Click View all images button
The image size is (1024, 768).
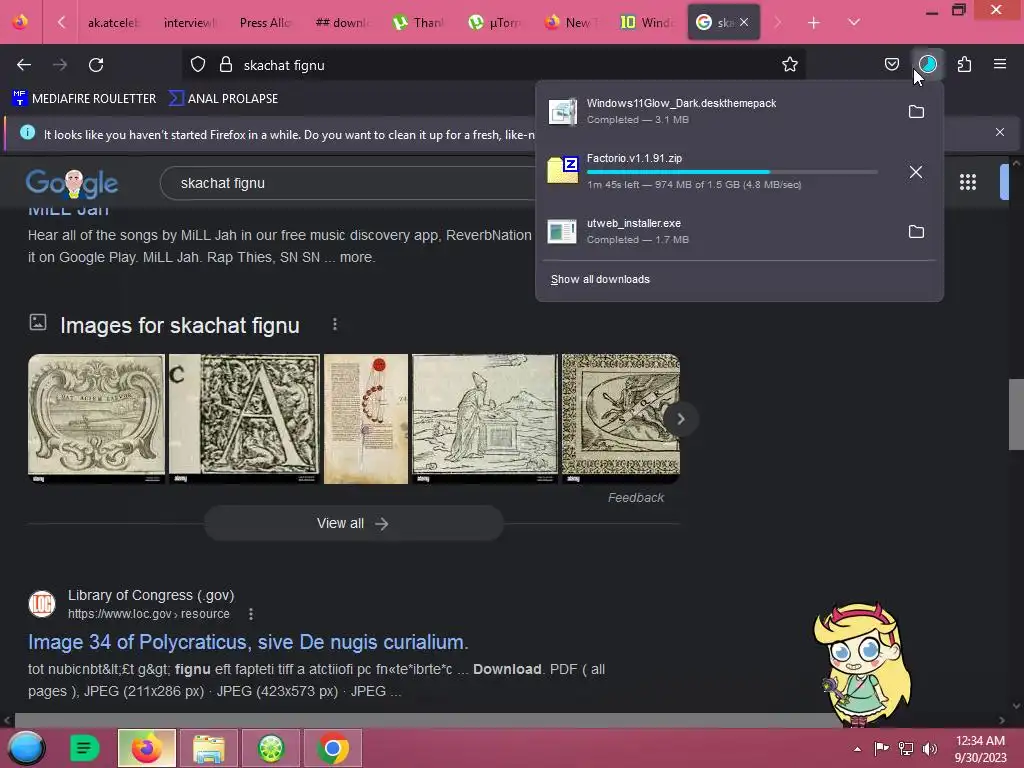tap(353, 523)
